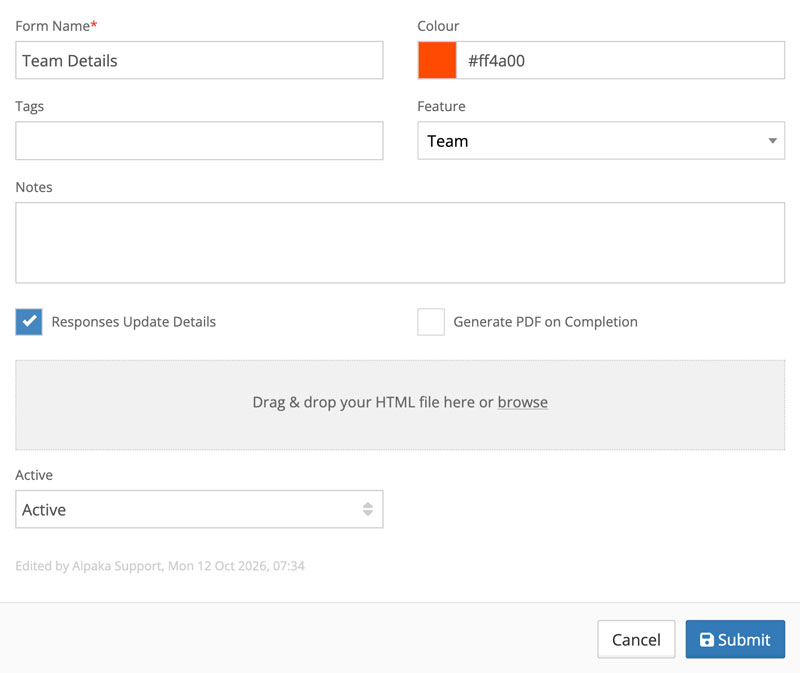Click the browse link for HTML file

pos(522,403)
